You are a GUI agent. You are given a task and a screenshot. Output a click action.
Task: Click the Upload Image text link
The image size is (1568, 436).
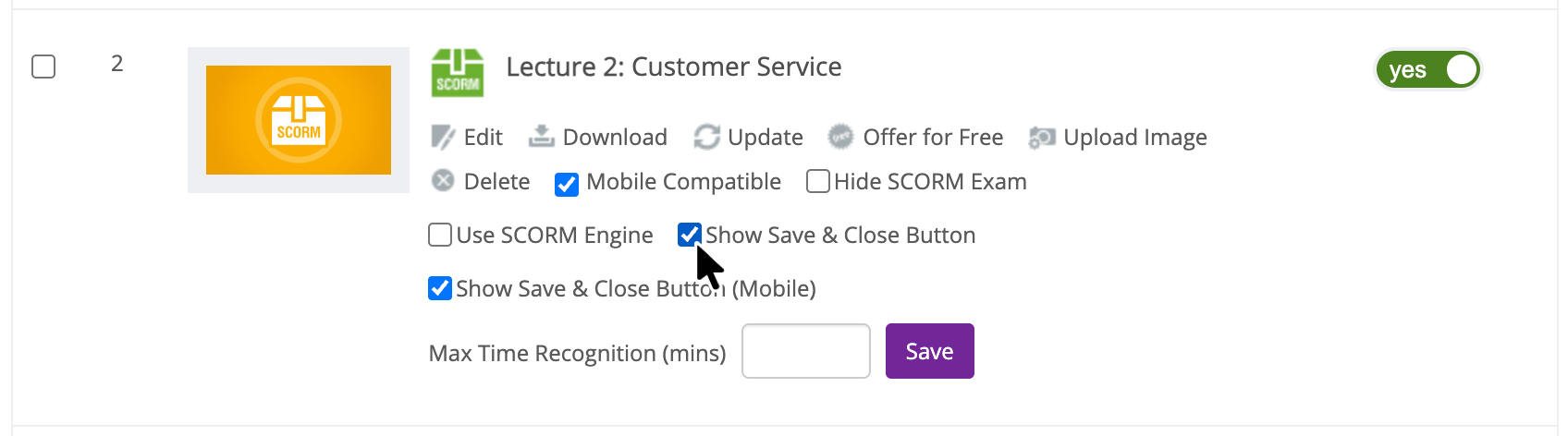[x=1135, y=138]
